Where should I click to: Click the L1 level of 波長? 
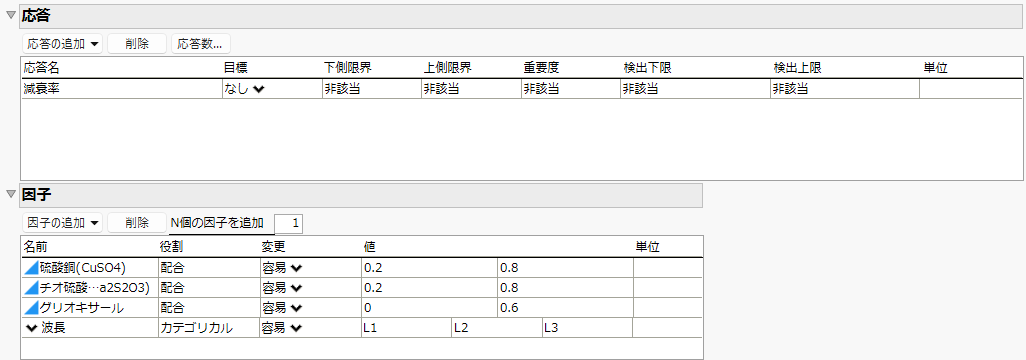click(x=406, y=329)
